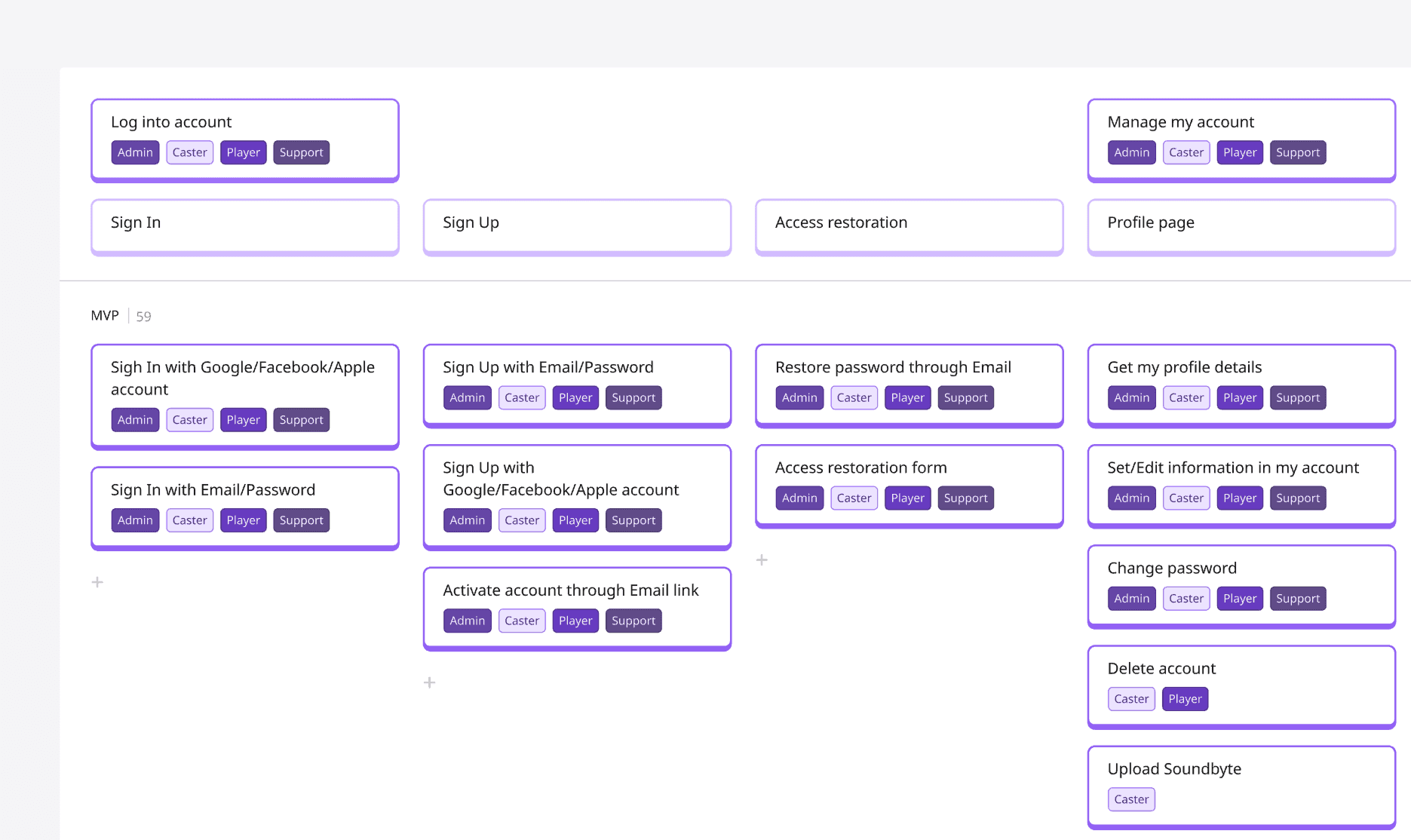Select the Access restoration step card
The height and width of the screenshot is (840, 1411).
(909, 227)
